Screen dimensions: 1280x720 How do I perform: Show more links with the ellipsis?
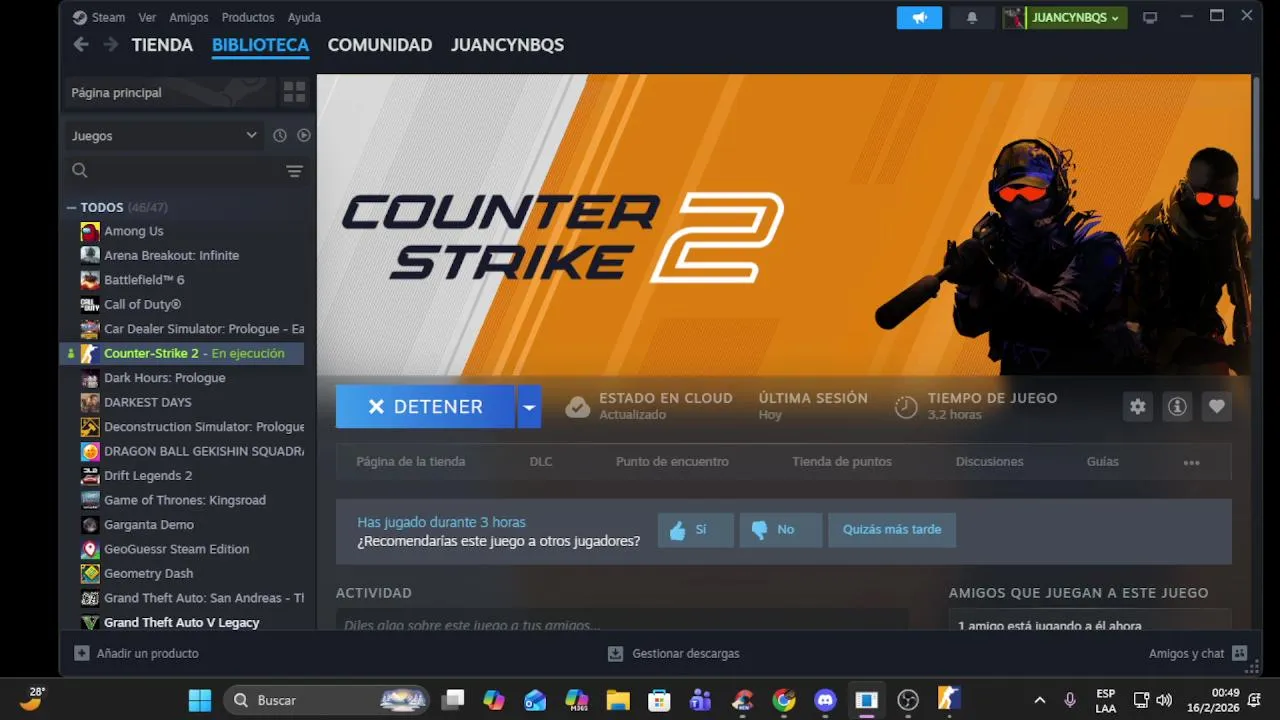[x=1191, y=462]
